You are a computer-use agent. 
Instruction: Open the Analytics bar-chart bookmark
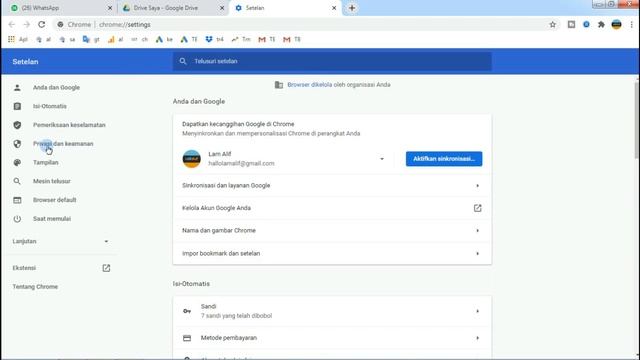click(115, 39)
